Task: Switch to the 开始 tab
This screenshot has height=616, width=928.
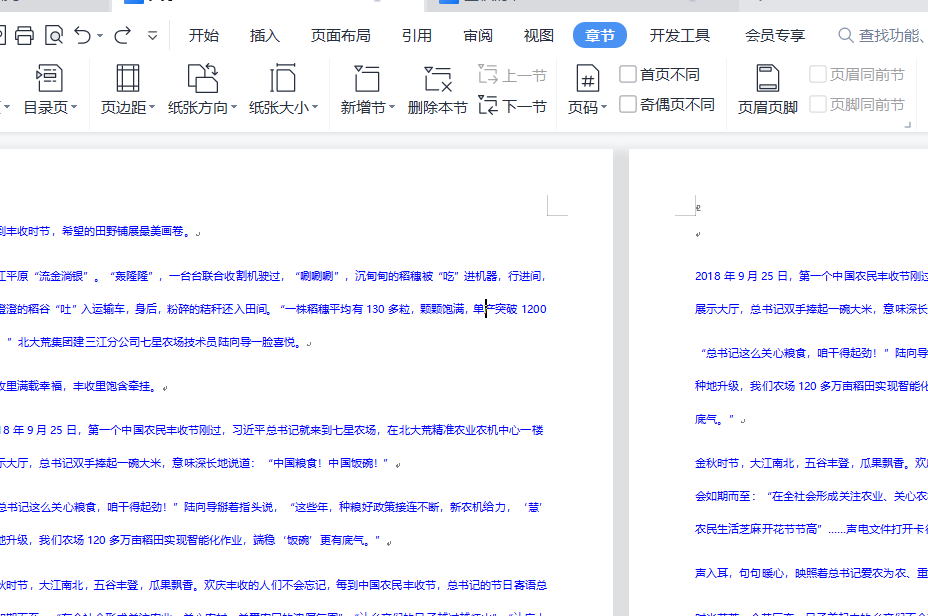Action: pos(204,36)
